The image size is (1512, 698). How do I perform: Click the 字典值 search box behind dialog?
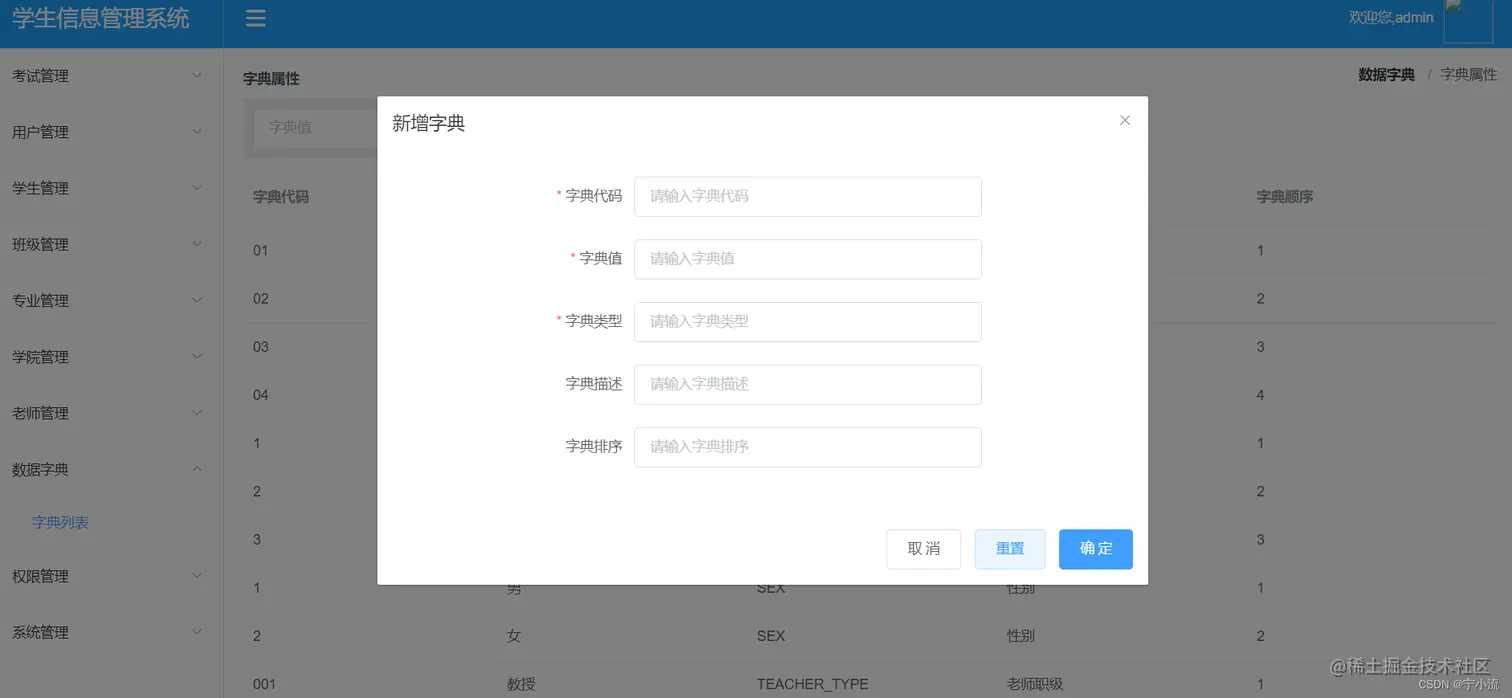(x=315, y=128)
